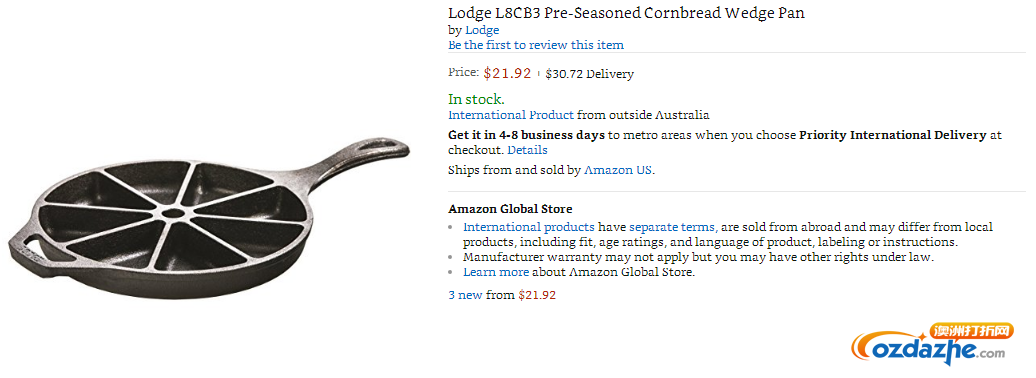Open the International Product link
Image resolution: width=1036 pixels, height=378 pixels.
click(511, 114)
